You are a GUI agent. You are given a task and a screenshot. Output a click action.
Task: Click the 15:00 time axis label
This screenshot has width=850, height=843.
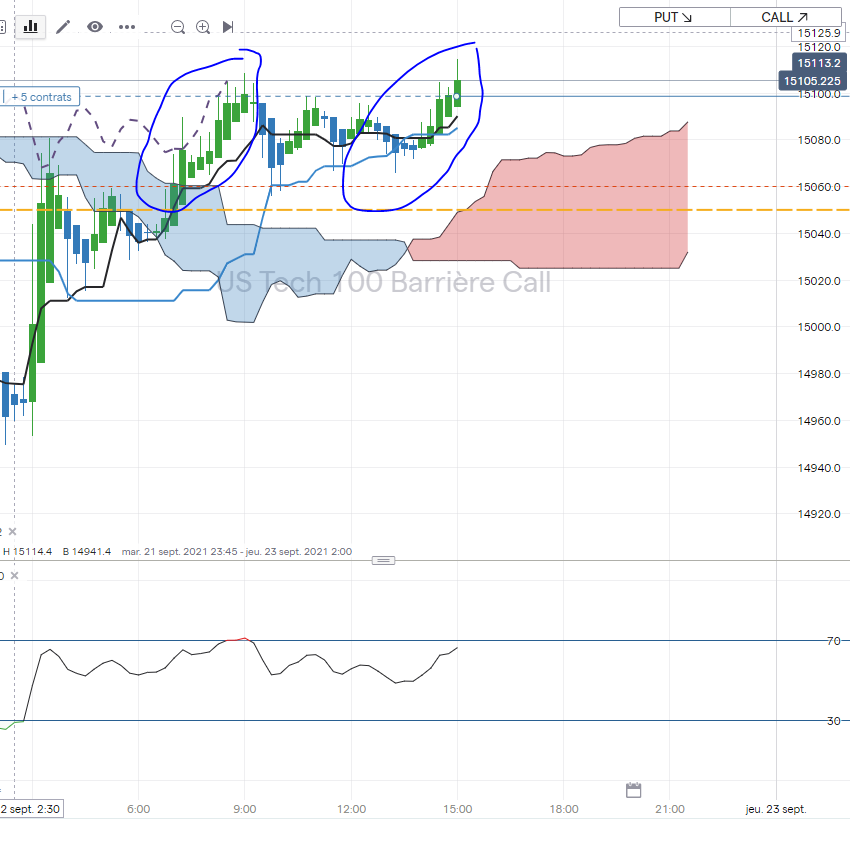(x=458, y=809)
